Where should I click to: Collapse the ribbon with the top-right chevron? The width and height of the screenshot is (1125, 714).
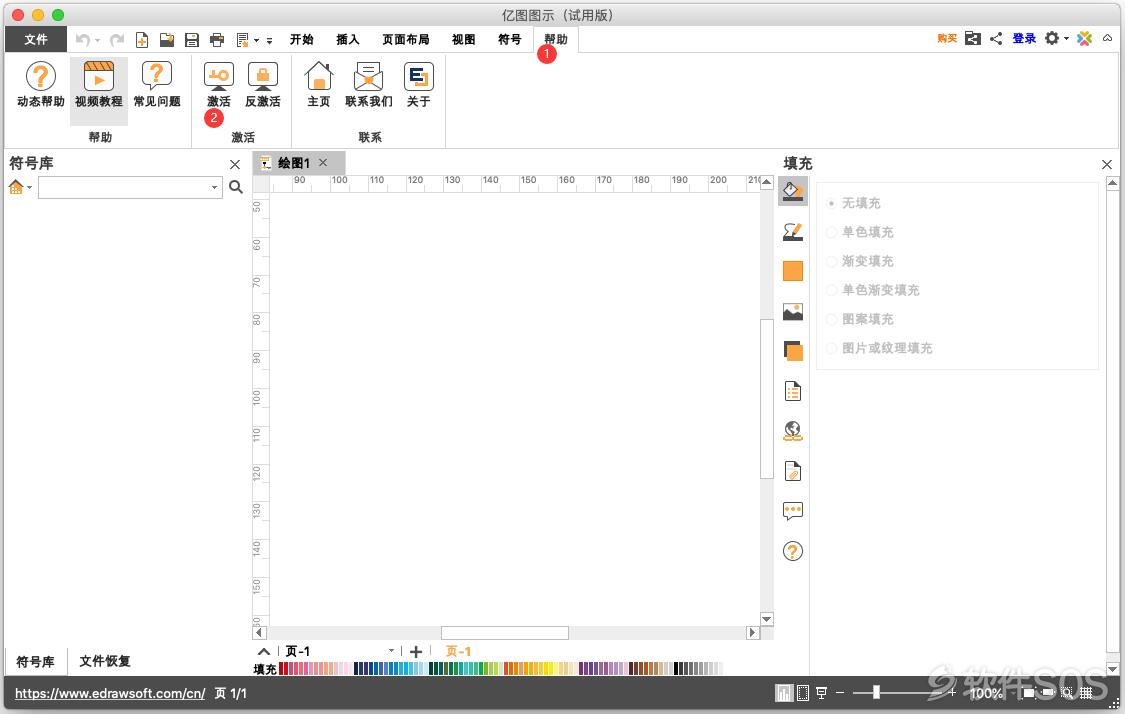[x=1108, y=39]
